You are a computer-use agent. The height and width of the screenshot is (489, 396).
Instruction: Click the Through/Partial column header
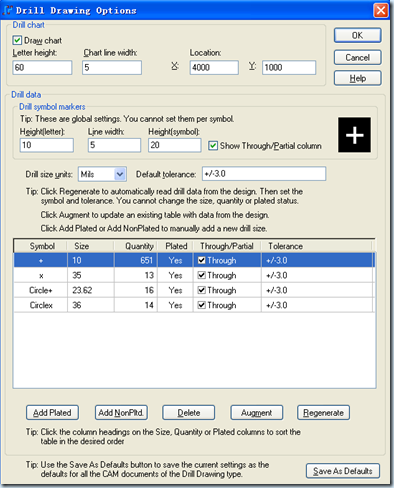[x=227, y=246]
